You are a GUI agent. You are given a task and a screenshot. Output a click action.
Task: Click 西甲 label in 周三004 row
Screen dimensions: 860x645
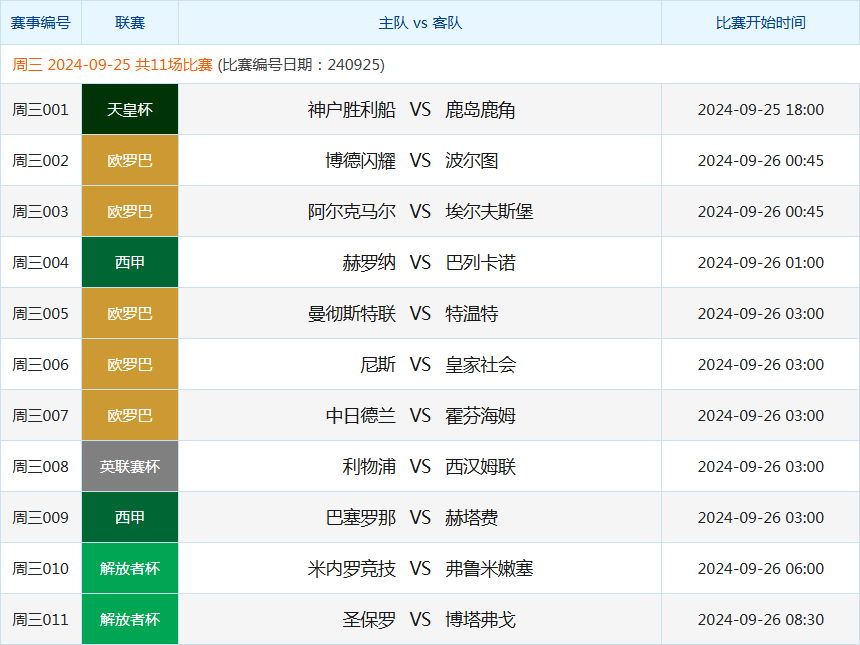[x=130, y=262]
